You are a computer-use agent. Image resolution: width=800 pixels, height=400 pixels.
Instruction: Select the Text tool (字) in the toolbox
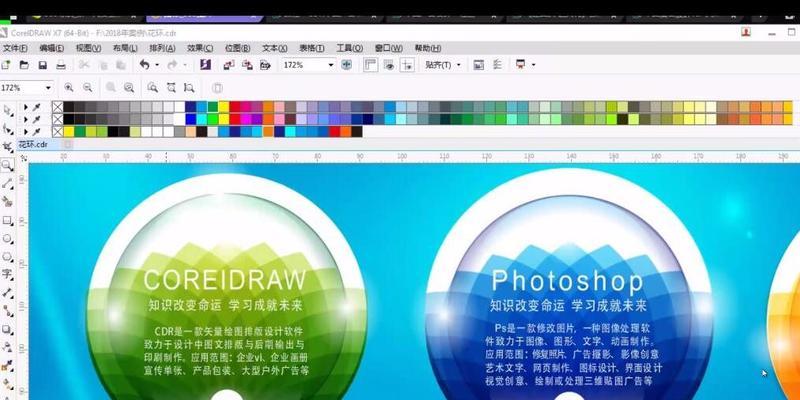coord(7,274)
